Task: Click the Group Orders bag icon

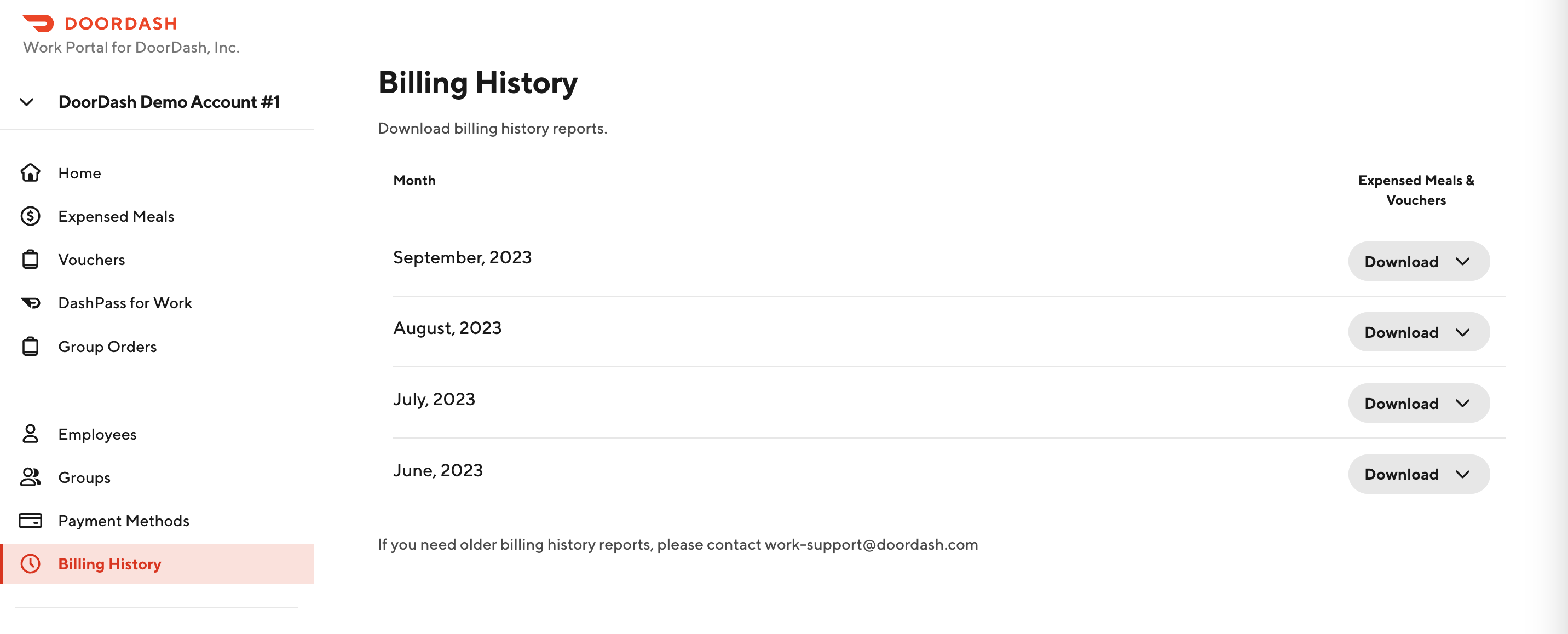Action: [31, 347]
